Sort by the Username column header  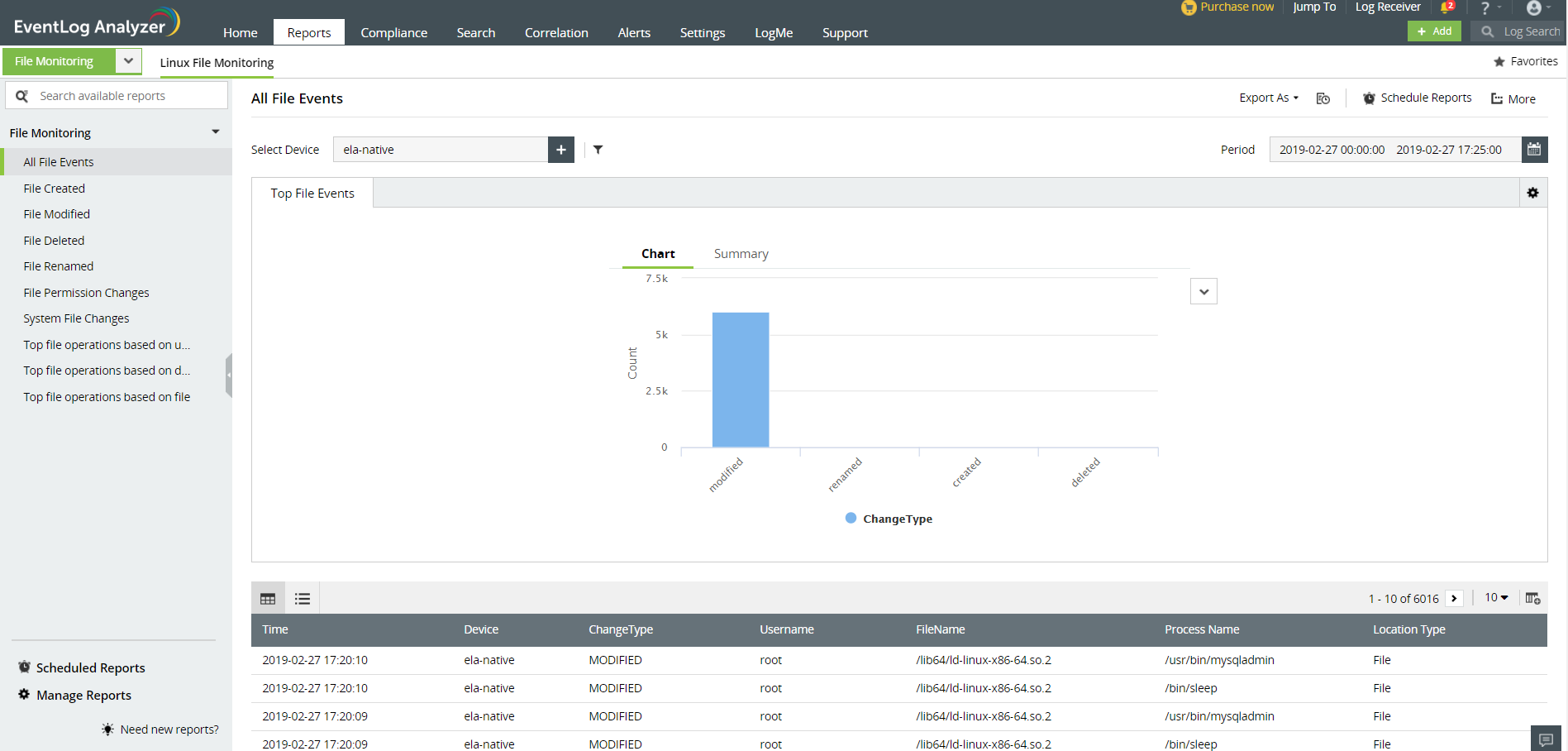coord(786,629)
